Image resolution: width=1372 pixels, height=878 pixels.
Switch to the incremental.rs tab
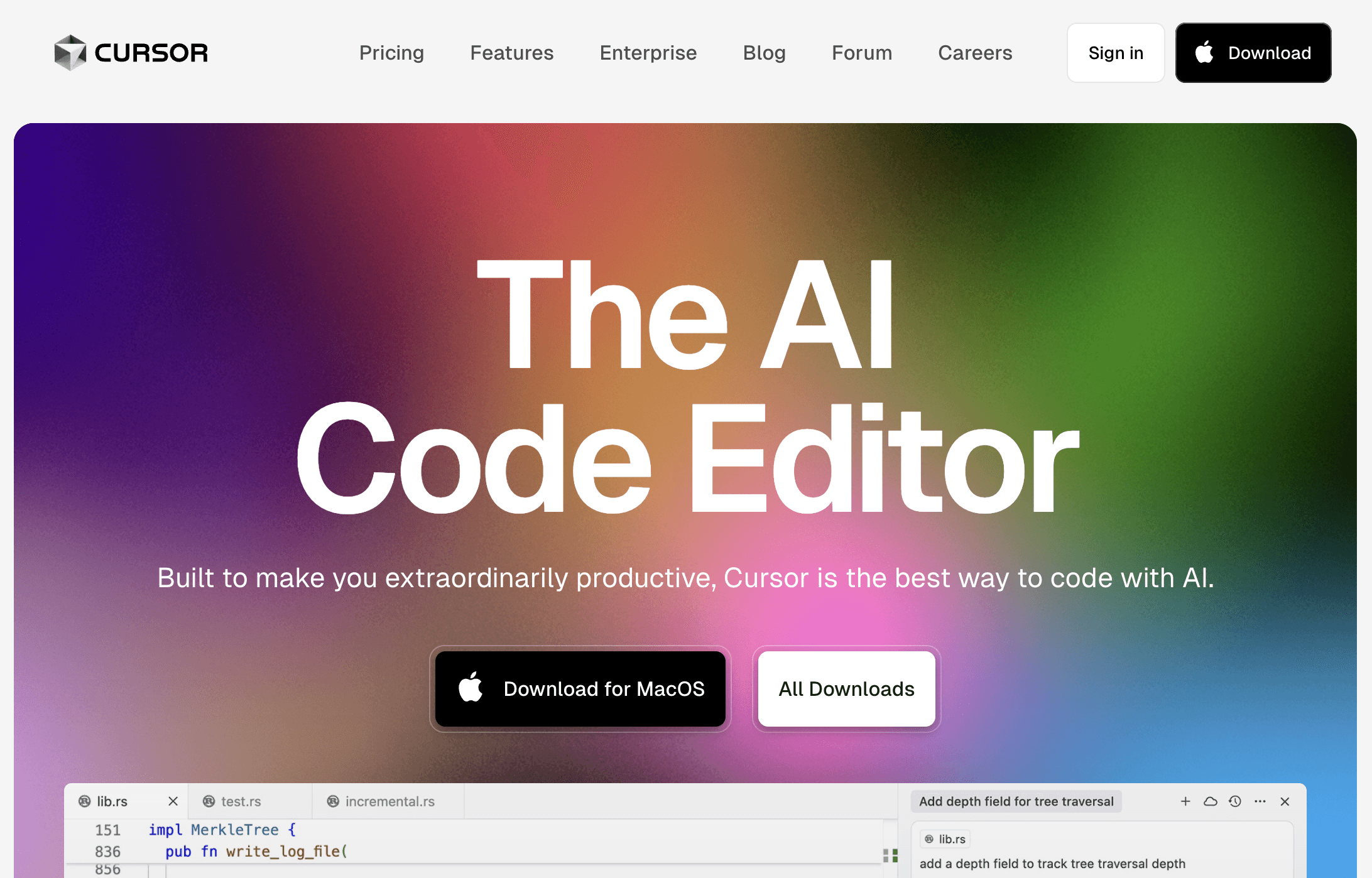(x=389, y=801)
